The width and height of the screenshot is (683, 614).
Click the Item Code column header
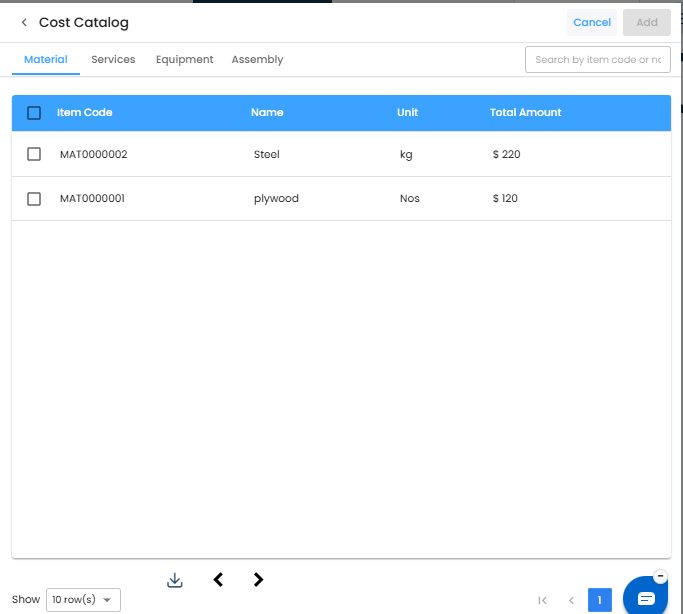[x=85, y=112]
